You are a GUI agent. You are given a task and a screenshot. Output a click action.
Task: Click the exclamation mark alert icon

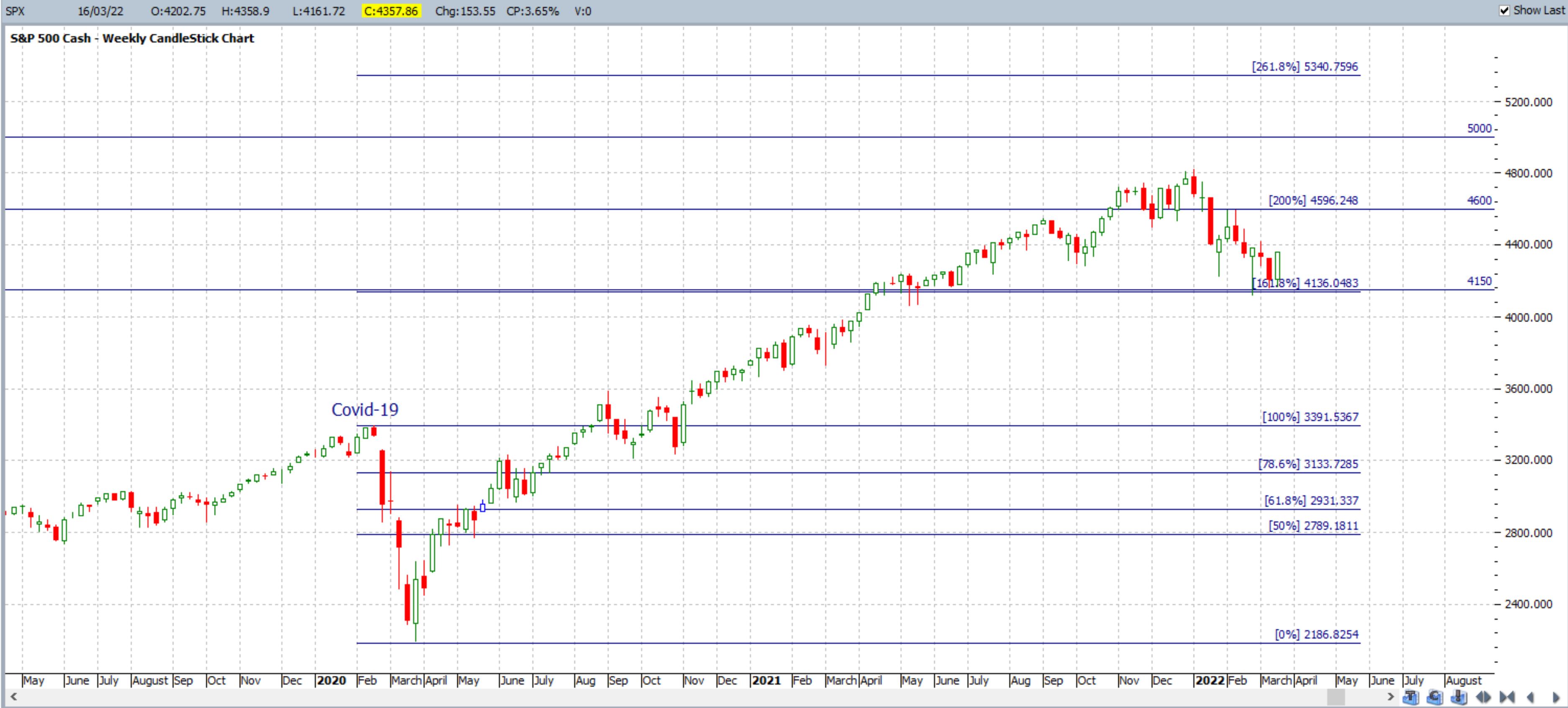click(1458, 697)
